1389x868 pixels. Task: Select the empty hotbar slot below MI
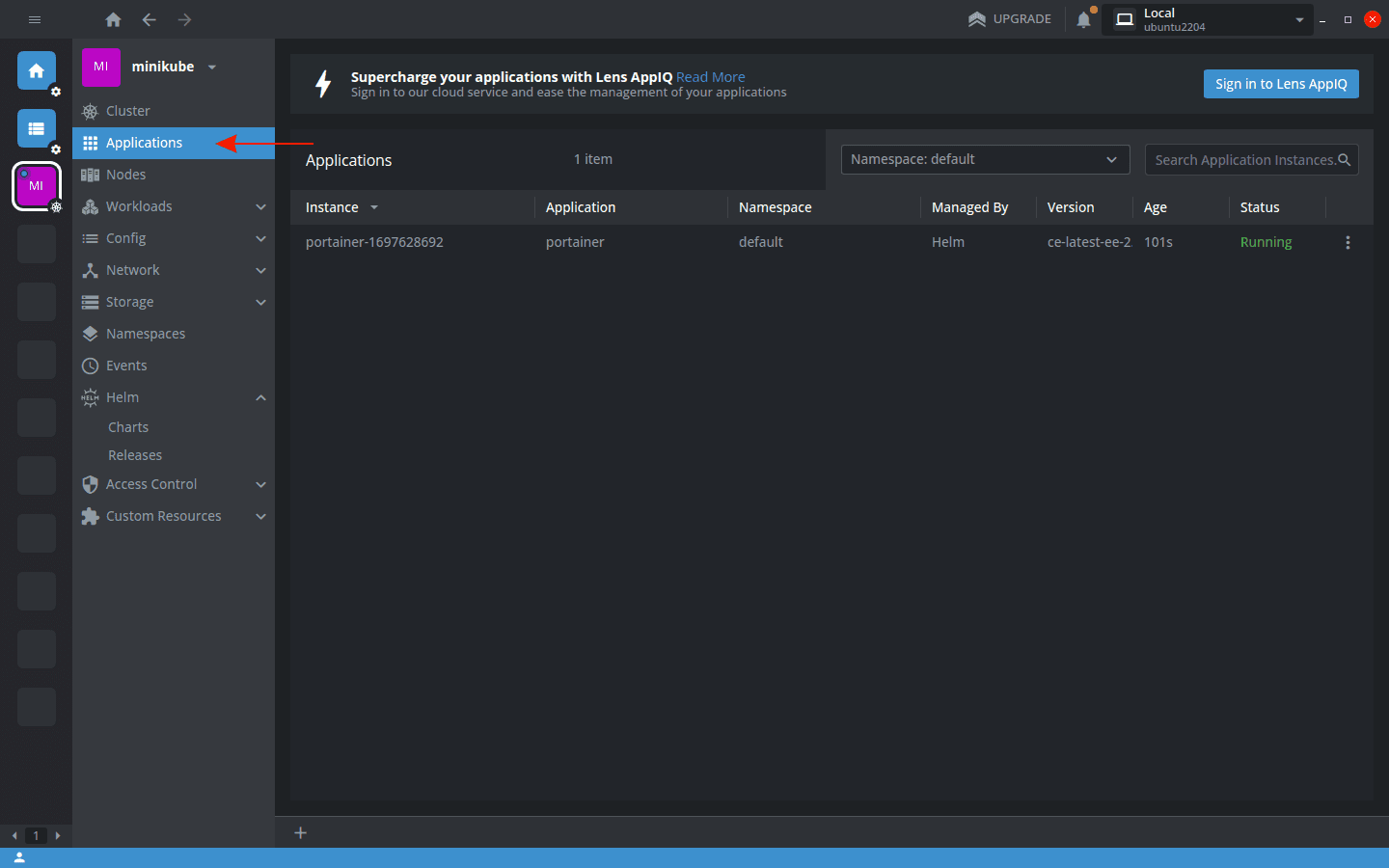(x=37, y=244)
